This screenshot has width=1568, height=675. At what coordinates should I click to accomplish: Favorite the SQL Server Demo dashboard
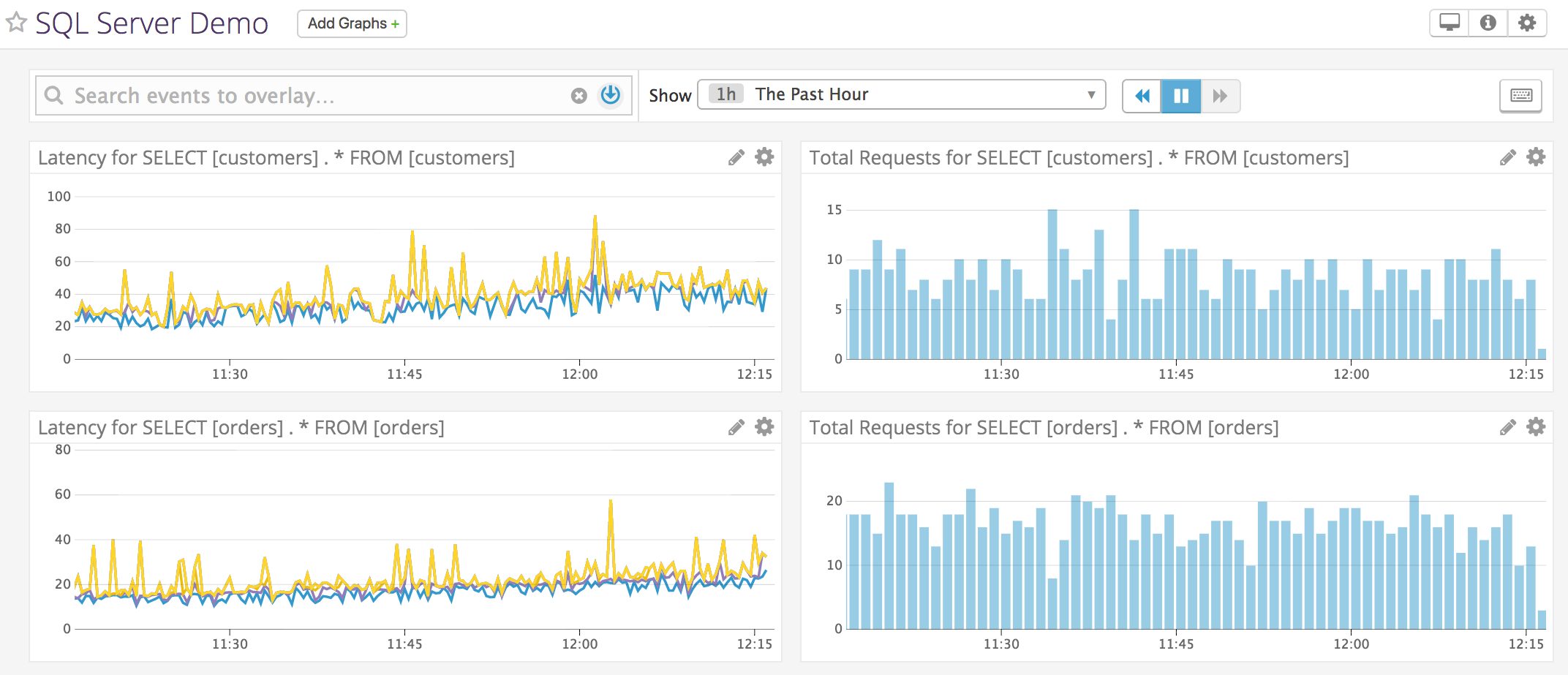coord(15,23)
